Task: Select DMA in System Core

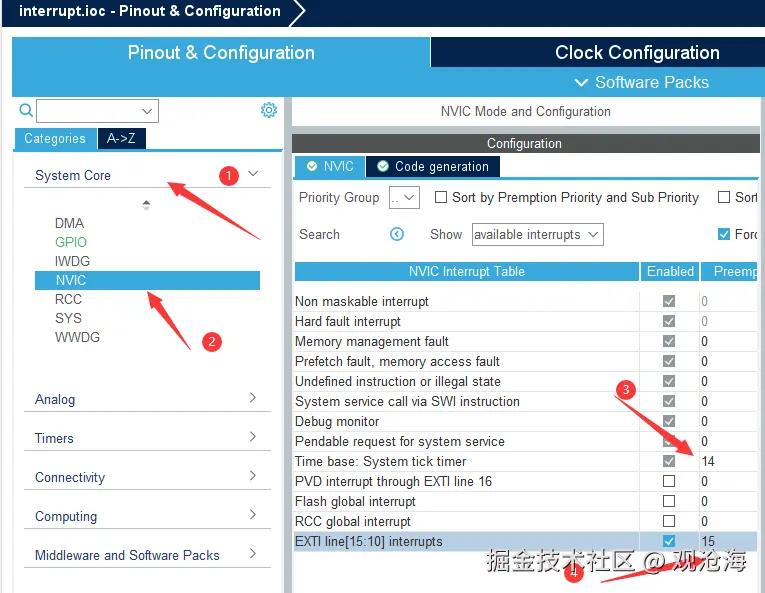Action: 69,223
